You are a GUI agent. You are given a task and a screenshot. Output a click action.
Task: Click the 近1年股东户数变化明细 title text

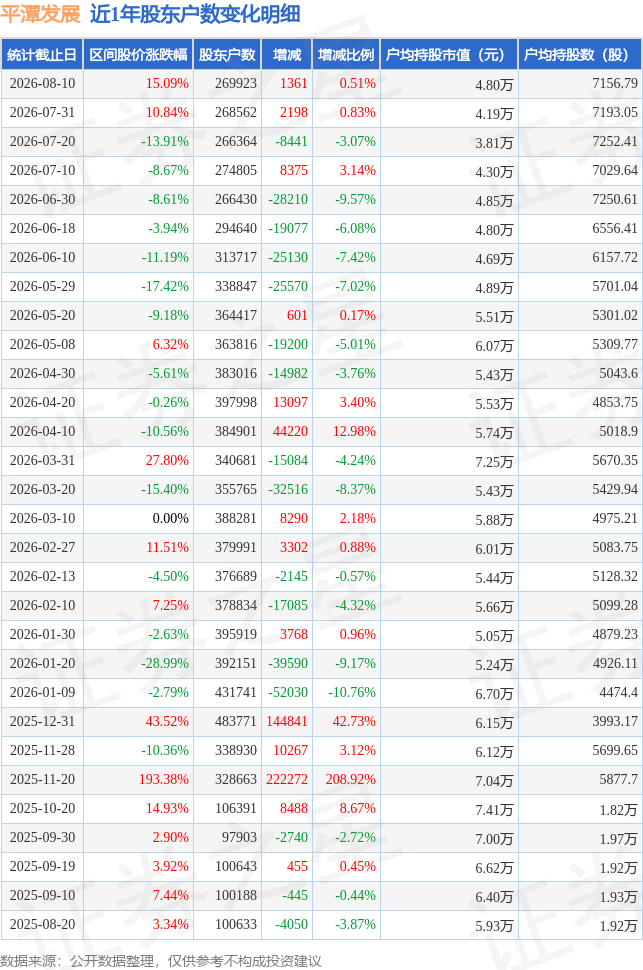coord(195,14)
